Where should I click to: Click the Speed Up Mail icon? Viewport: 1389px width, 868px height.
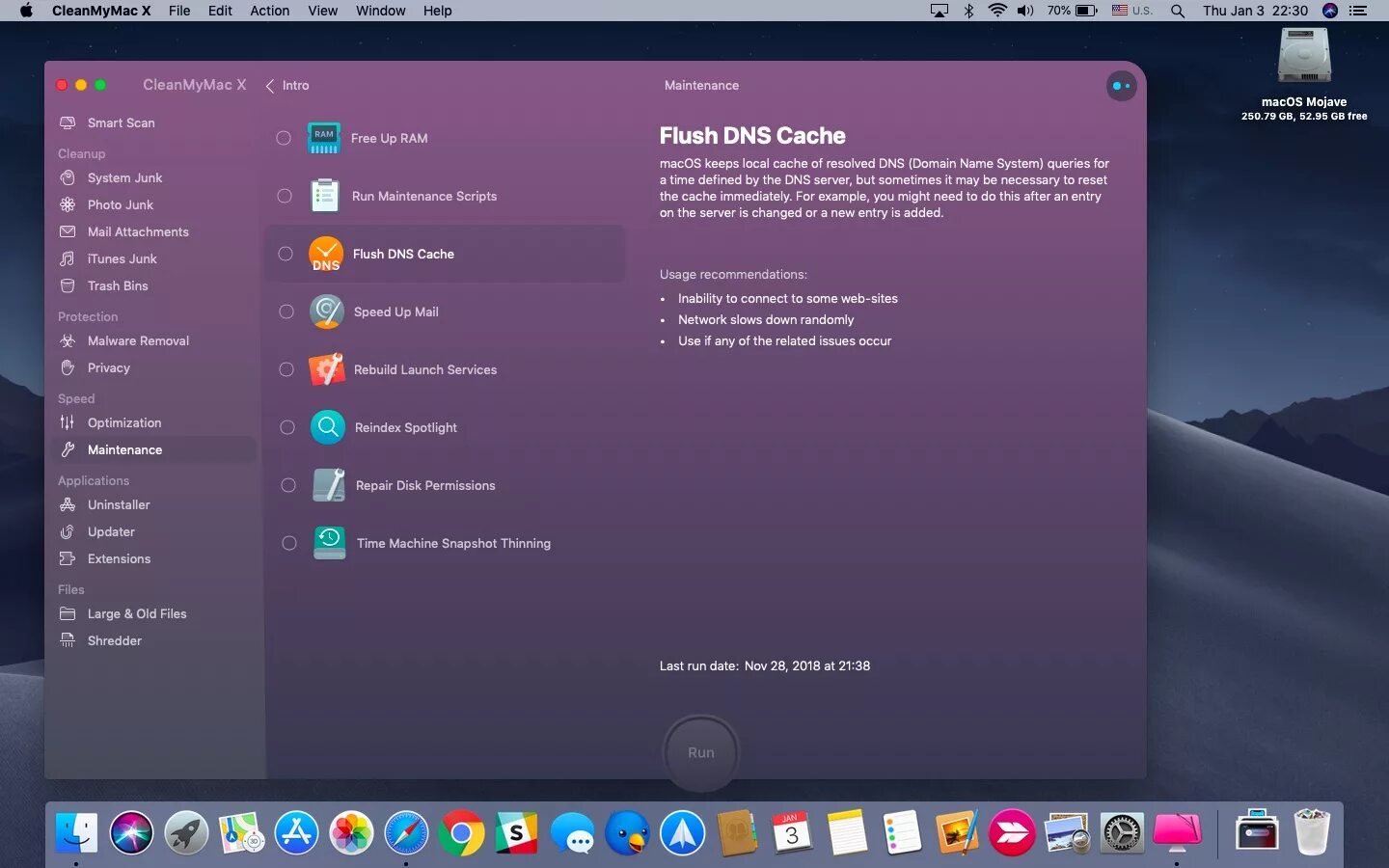327,312
